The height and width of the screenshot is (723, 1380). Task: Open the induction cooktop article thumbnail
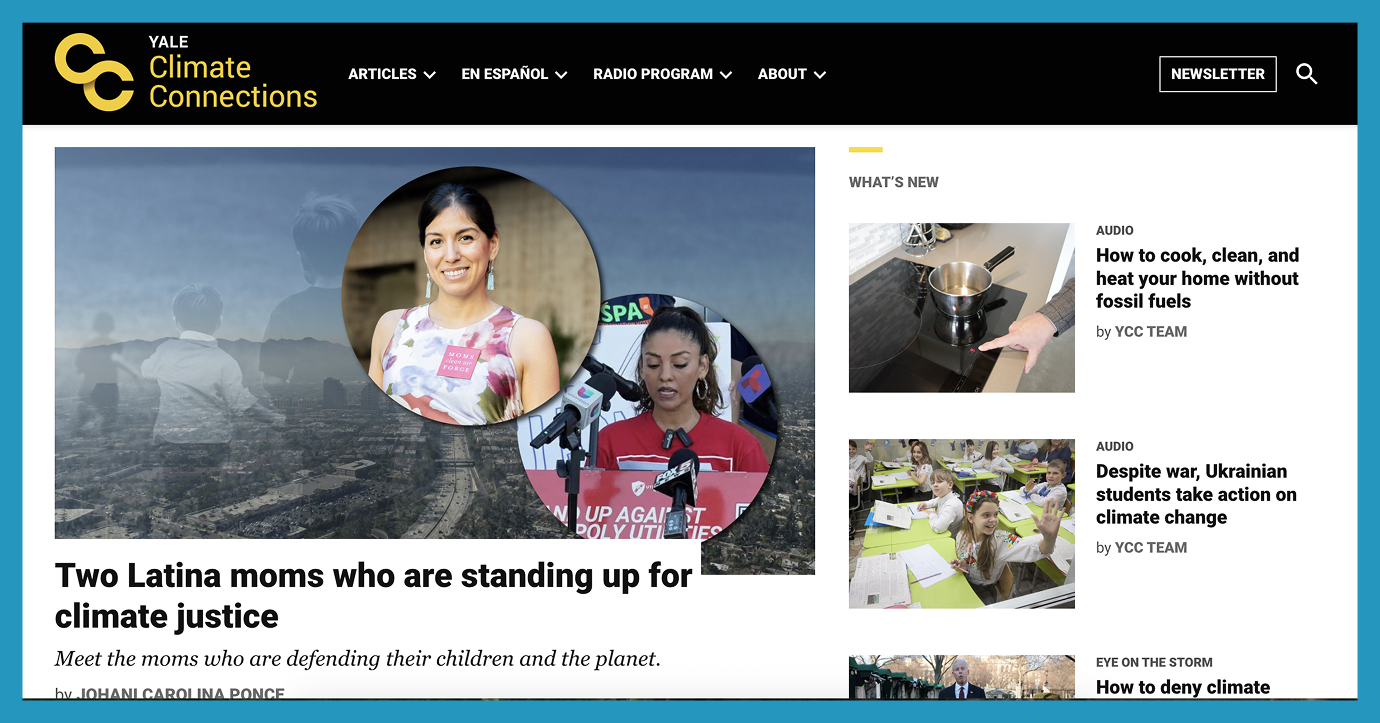pos(962,308)
